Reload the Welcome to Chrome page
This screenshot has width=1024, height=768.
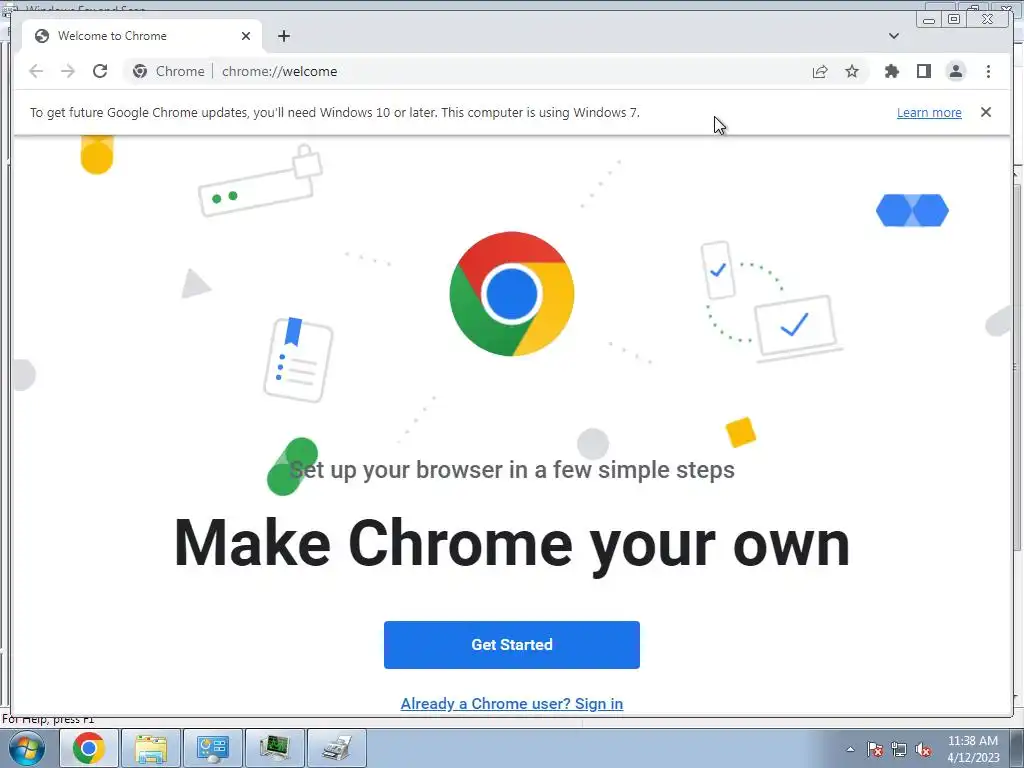(x=100, y=71)
